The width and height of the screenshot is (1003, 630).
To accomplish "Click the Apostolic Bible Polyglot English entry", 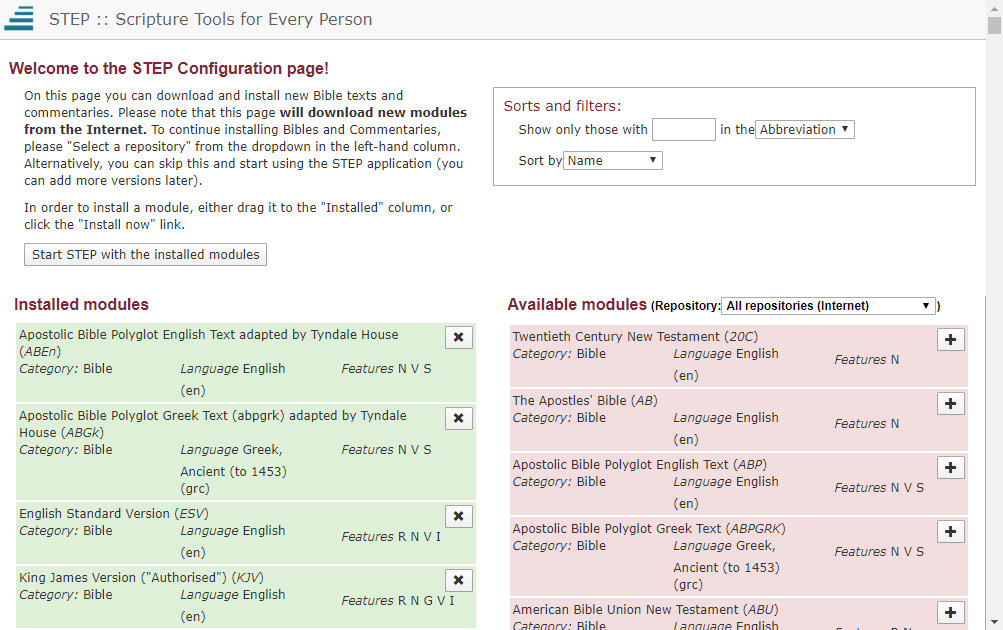I will tap(660, 483).
